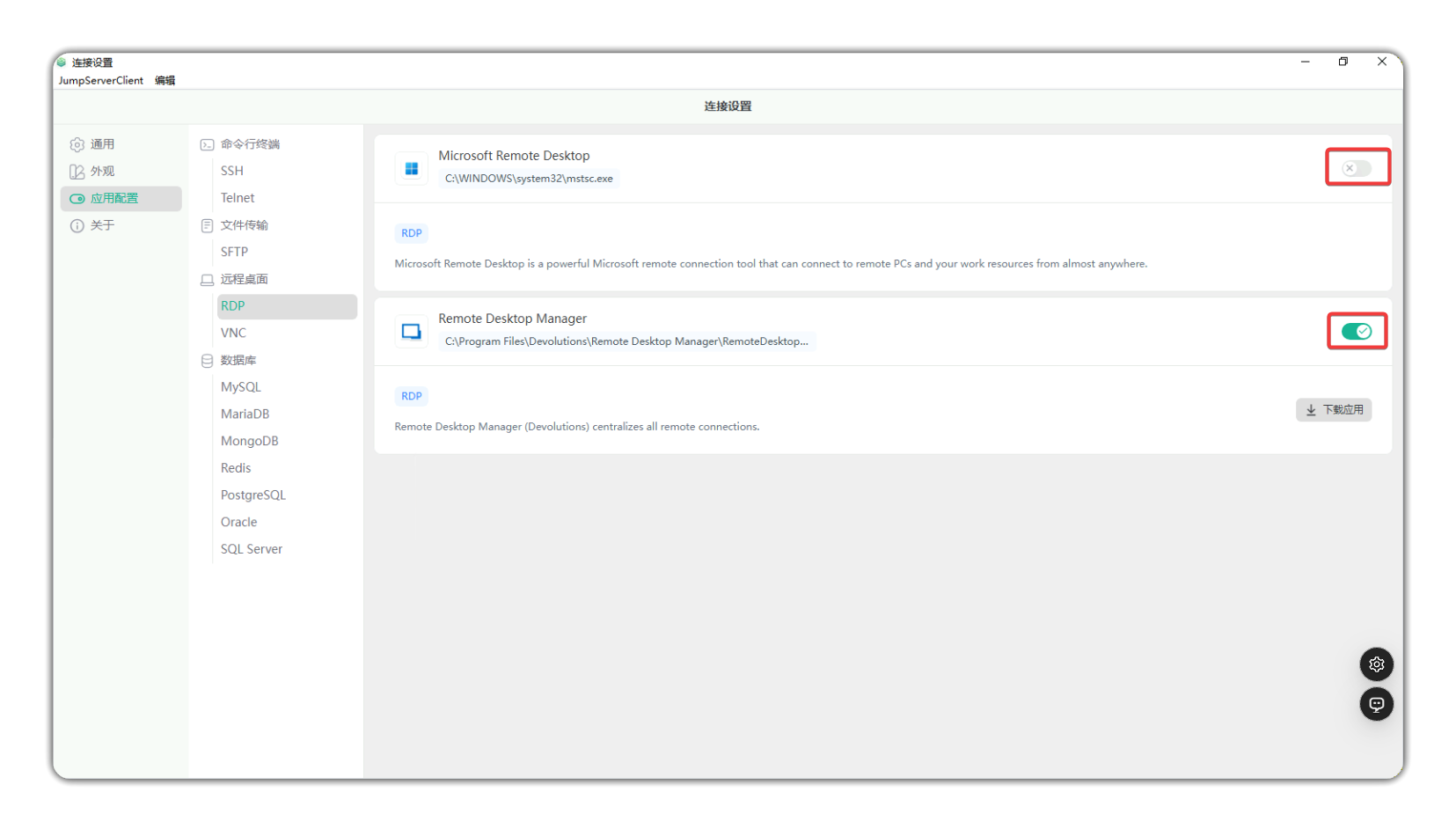Open the JumpServerClient menu
Viewport: 1456px width, 814px height.
click(x=101, y=80)
